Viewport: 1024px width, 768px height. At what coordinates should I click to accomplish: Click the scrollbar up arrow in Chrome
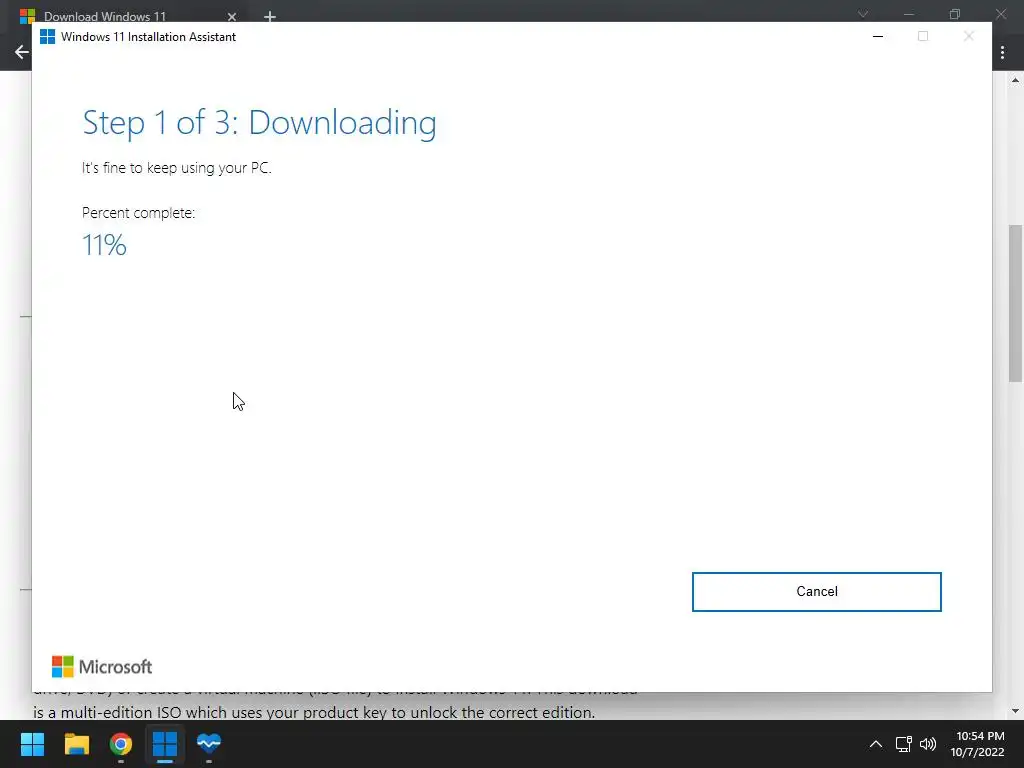click(1015, 80)
